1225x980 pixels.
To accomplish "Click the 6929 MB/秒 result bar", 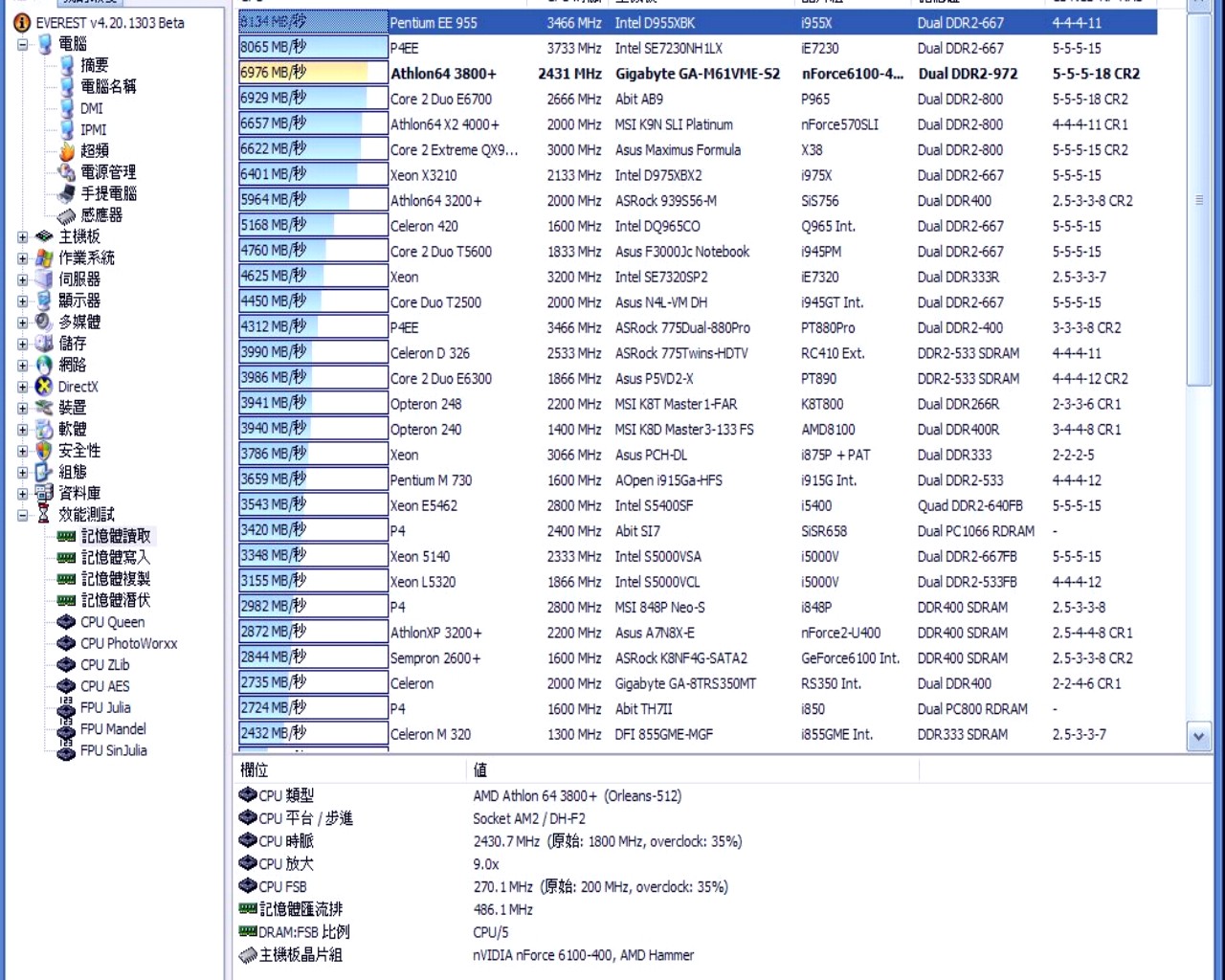I will pyautogui.click(x=313, y=99).
